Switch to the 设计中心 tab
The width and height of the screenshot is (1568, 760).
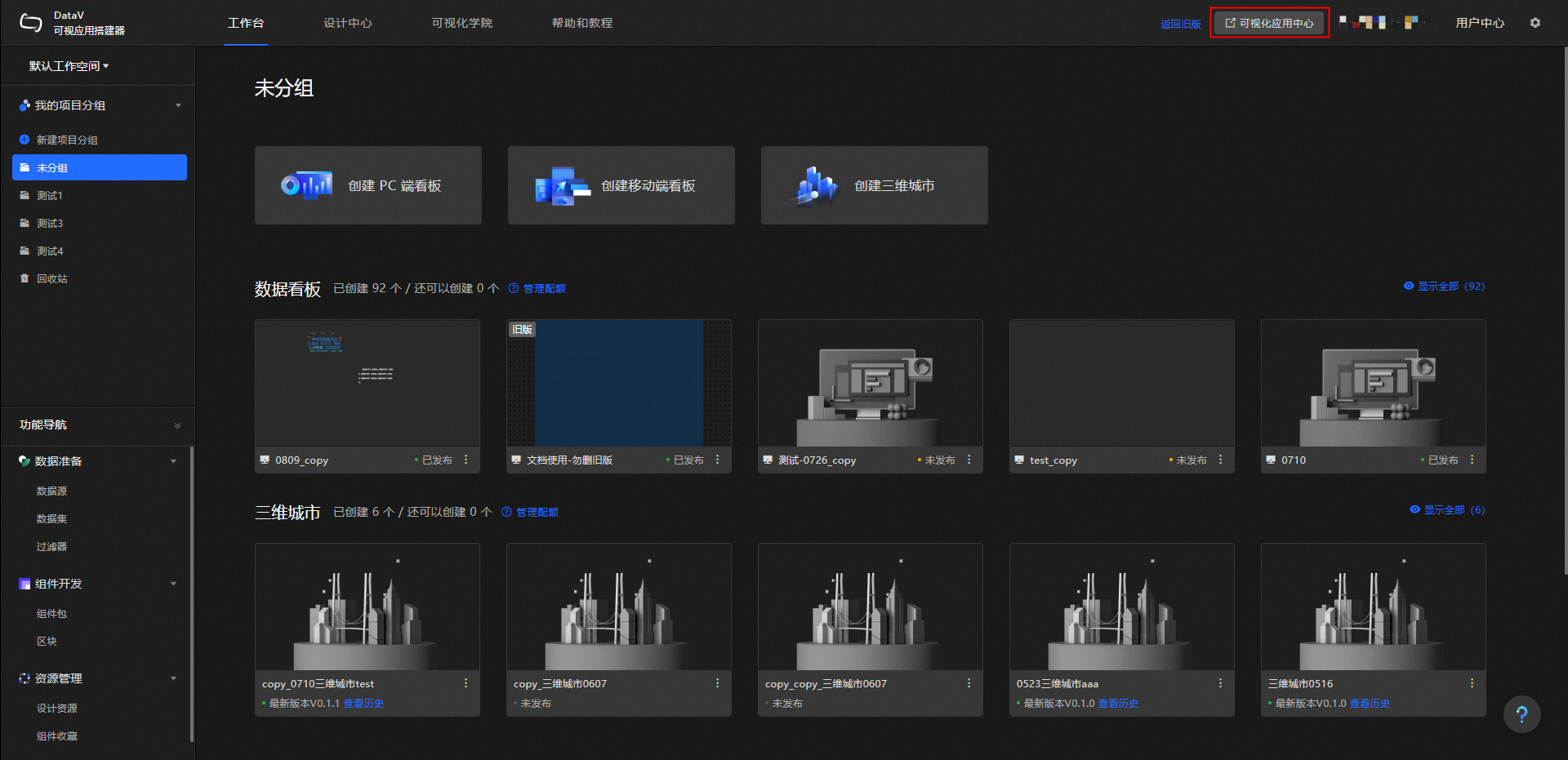tap(347, 23)
